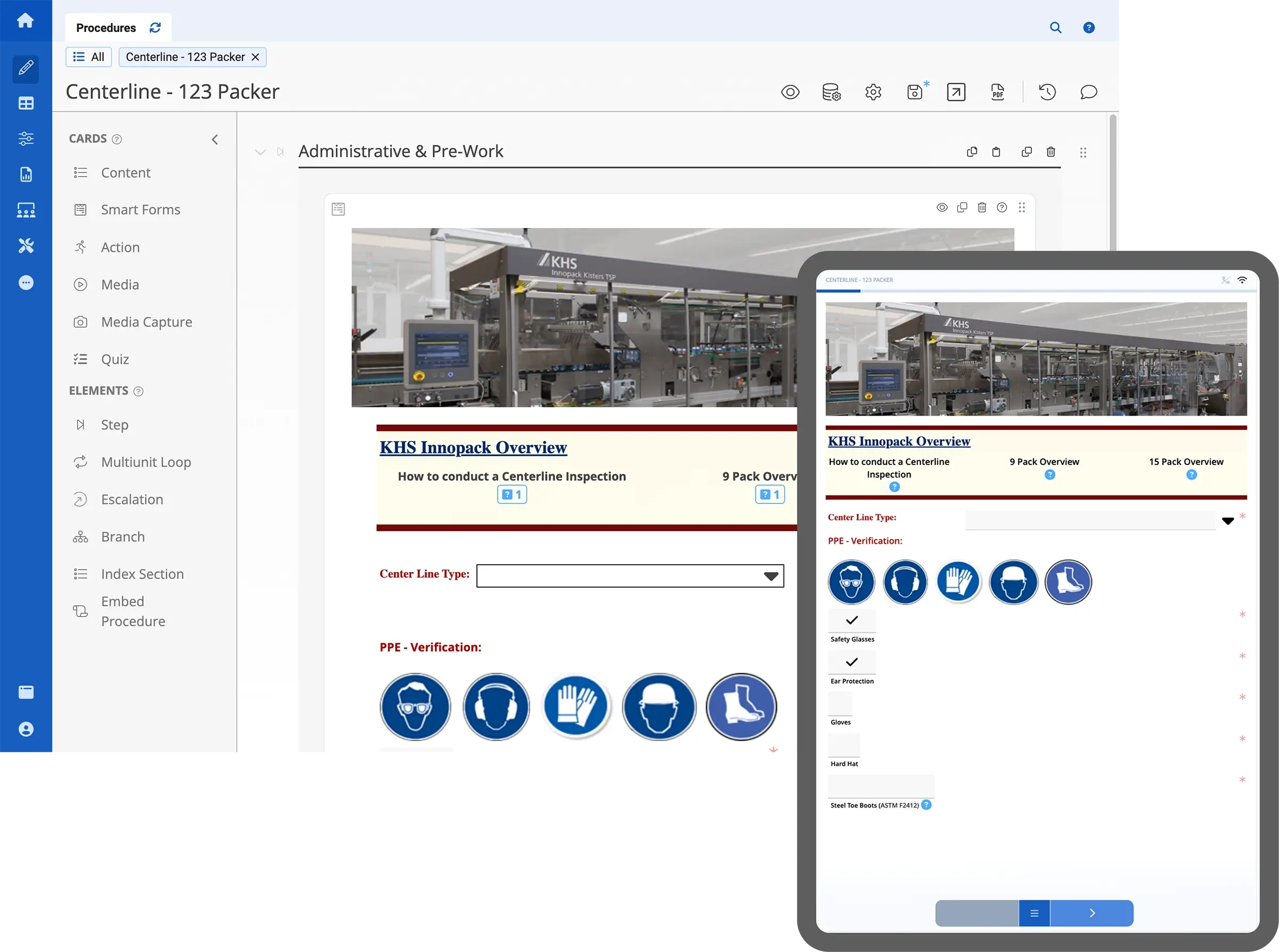This screenshot has height=952, width=1279.
Task: Toggle Ear Protection checkbox on tablet
Action: click(x=852, y=662)
